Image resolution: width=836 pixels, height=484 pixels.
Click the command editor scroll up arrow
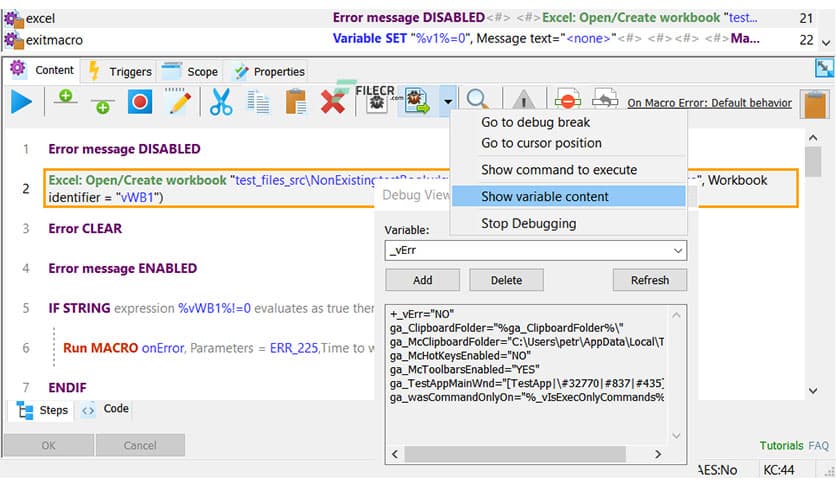coord(813,138)
